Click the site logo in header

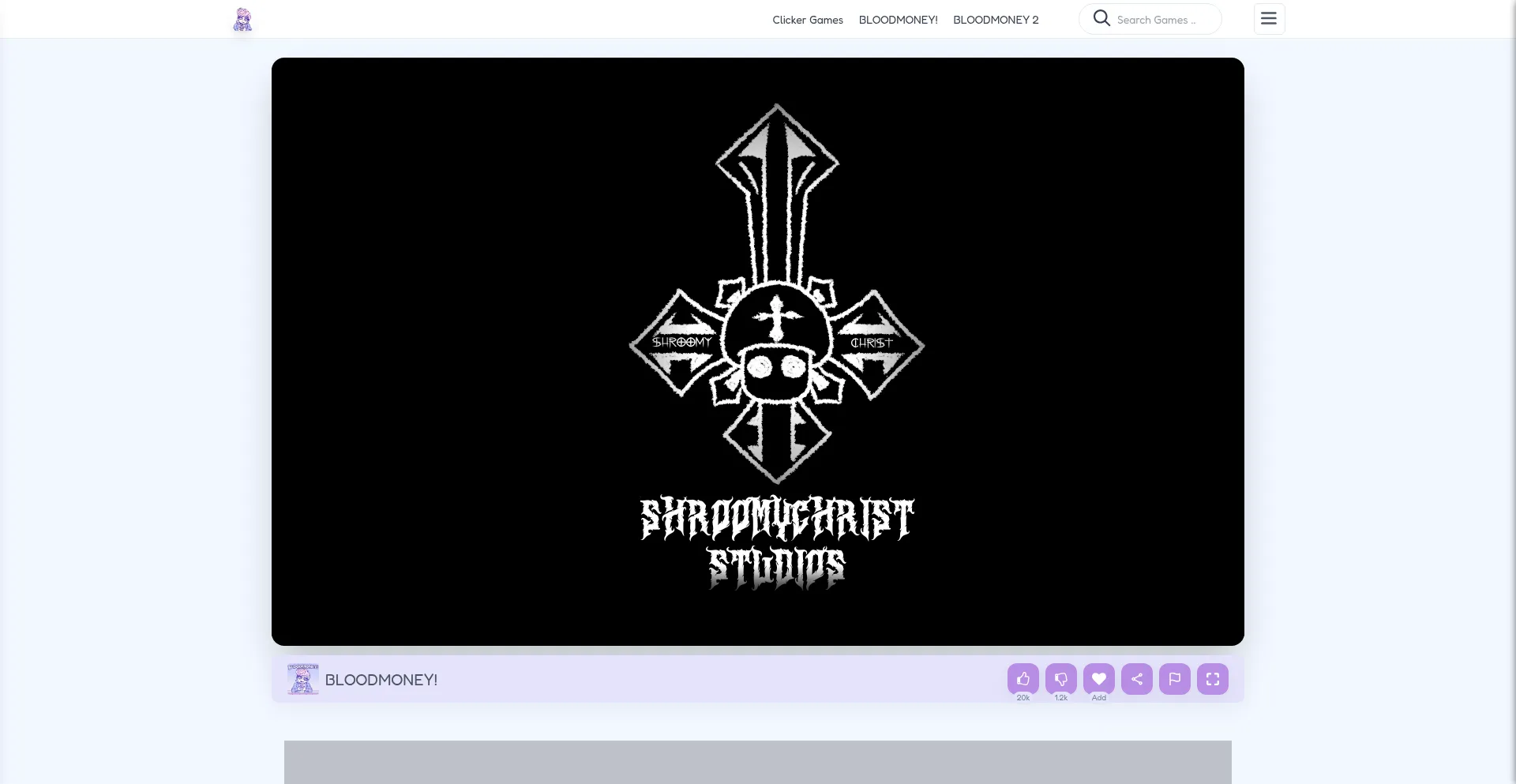[242, 20]
